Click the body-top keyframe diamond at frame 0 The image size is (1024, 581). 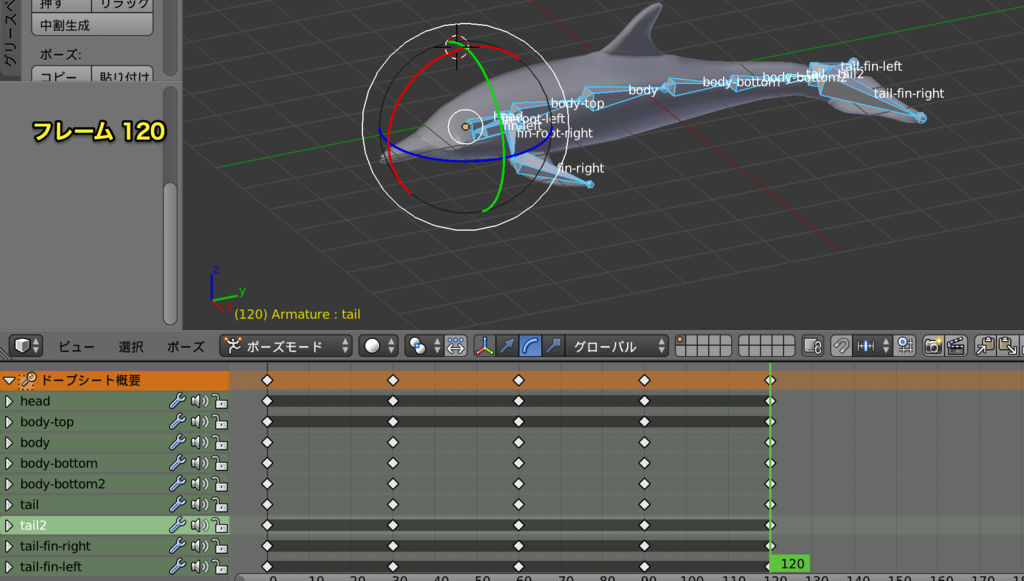point(266,422)
